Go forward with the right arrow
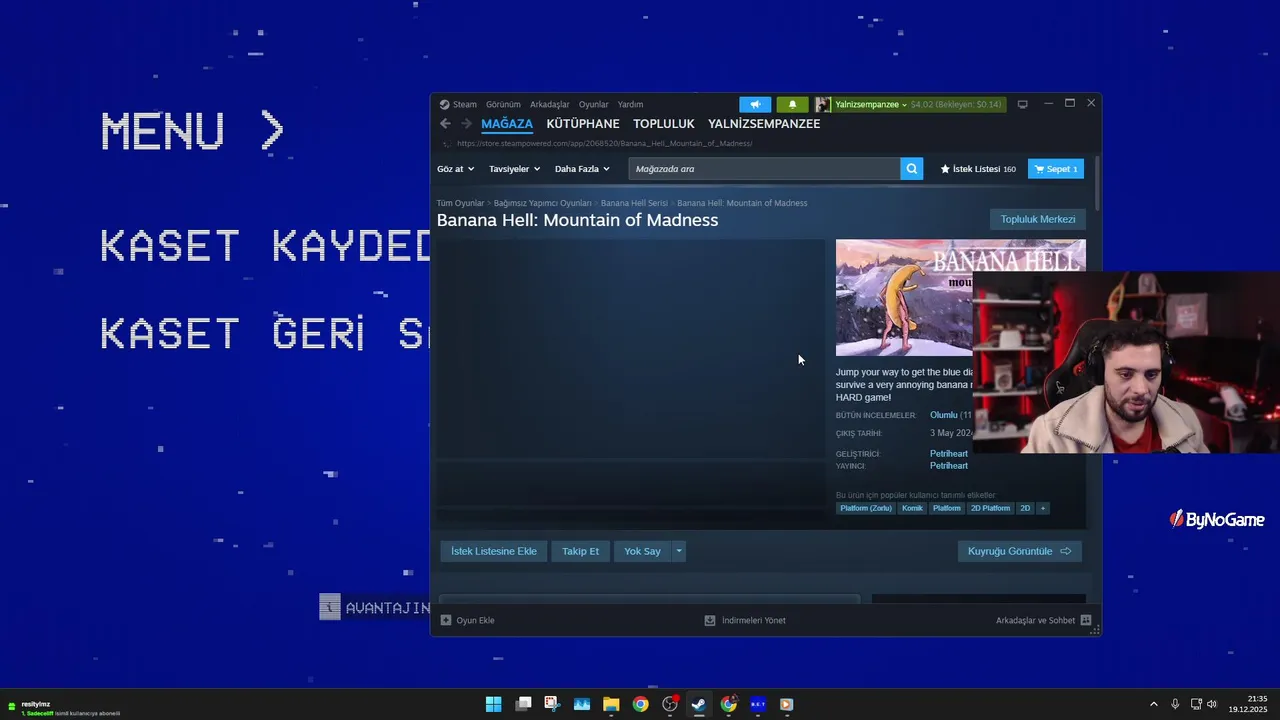 [466, 124]
